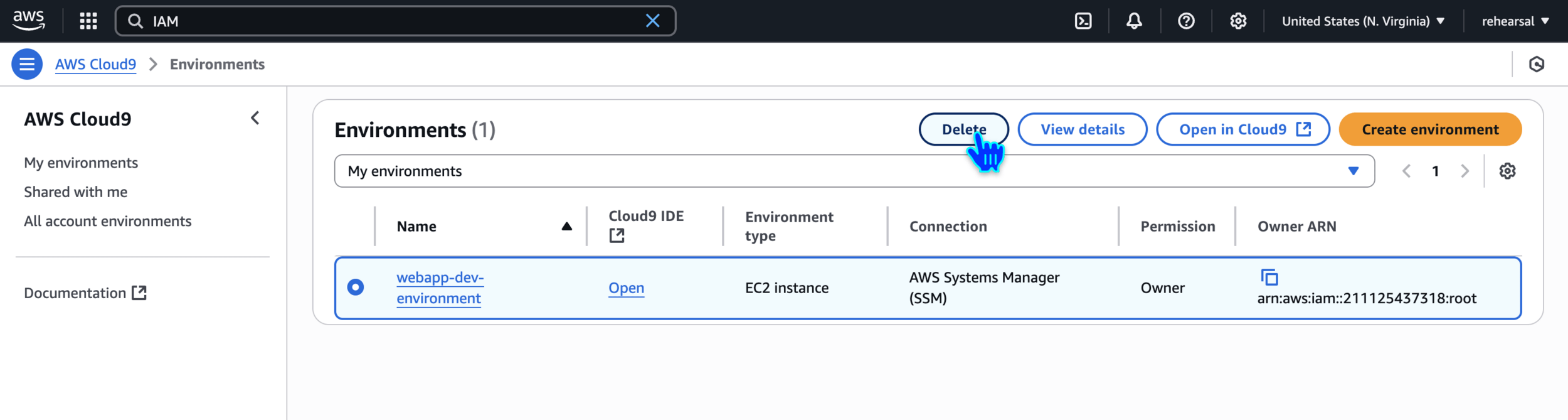Launch the CloudShell terminal icon
The height and width of the screenshot is (420, 1568).
coord(1083,21)
